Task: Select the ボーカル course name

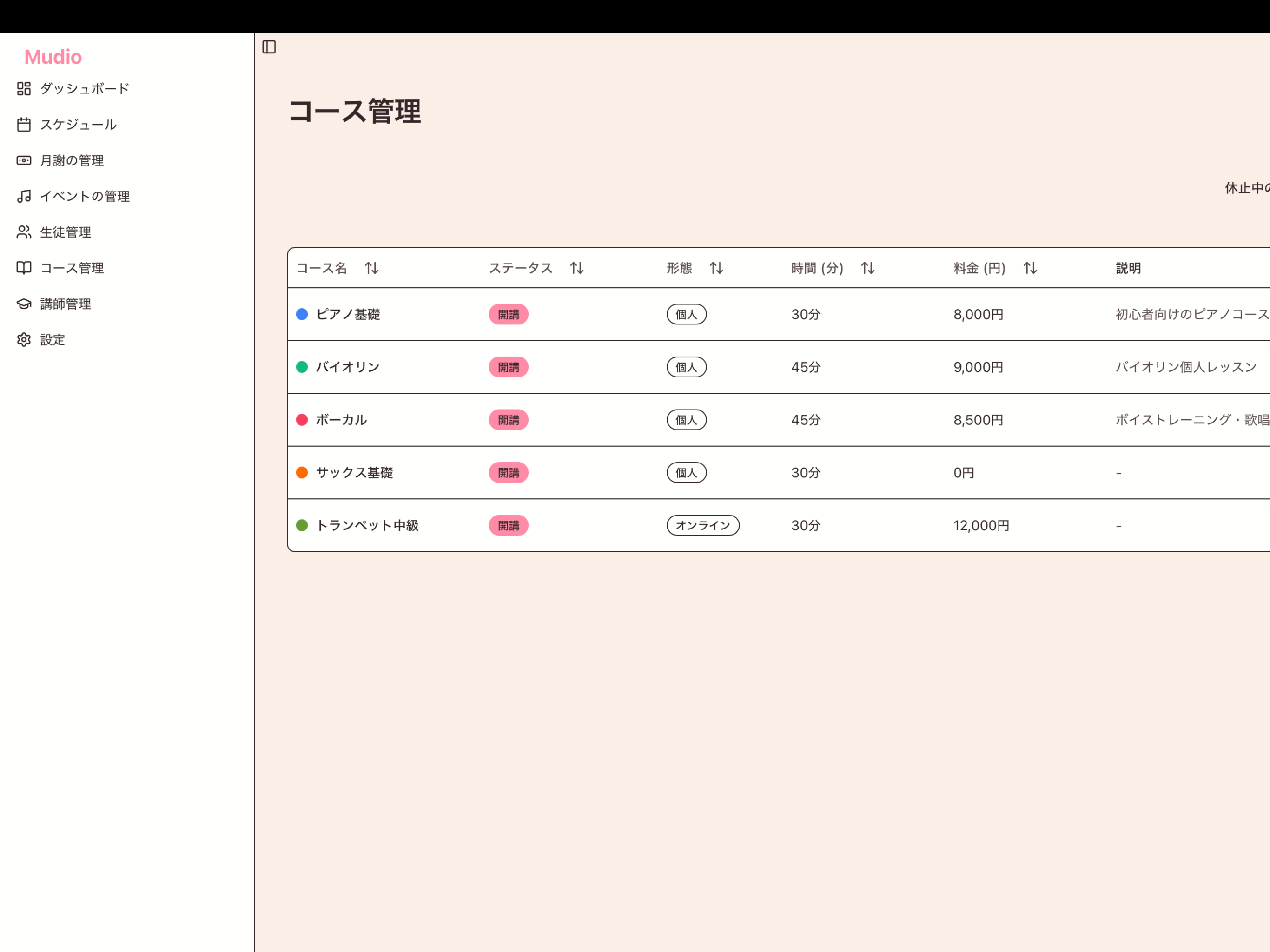Action: [x=342, y=420]
